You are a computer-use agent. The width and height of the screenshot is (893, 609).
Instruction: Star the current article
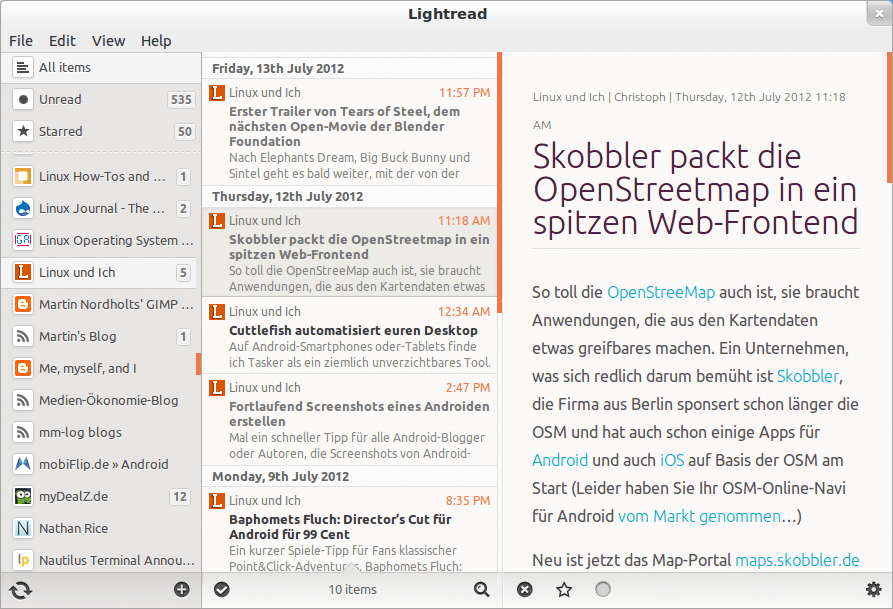(x=563, y=589)
